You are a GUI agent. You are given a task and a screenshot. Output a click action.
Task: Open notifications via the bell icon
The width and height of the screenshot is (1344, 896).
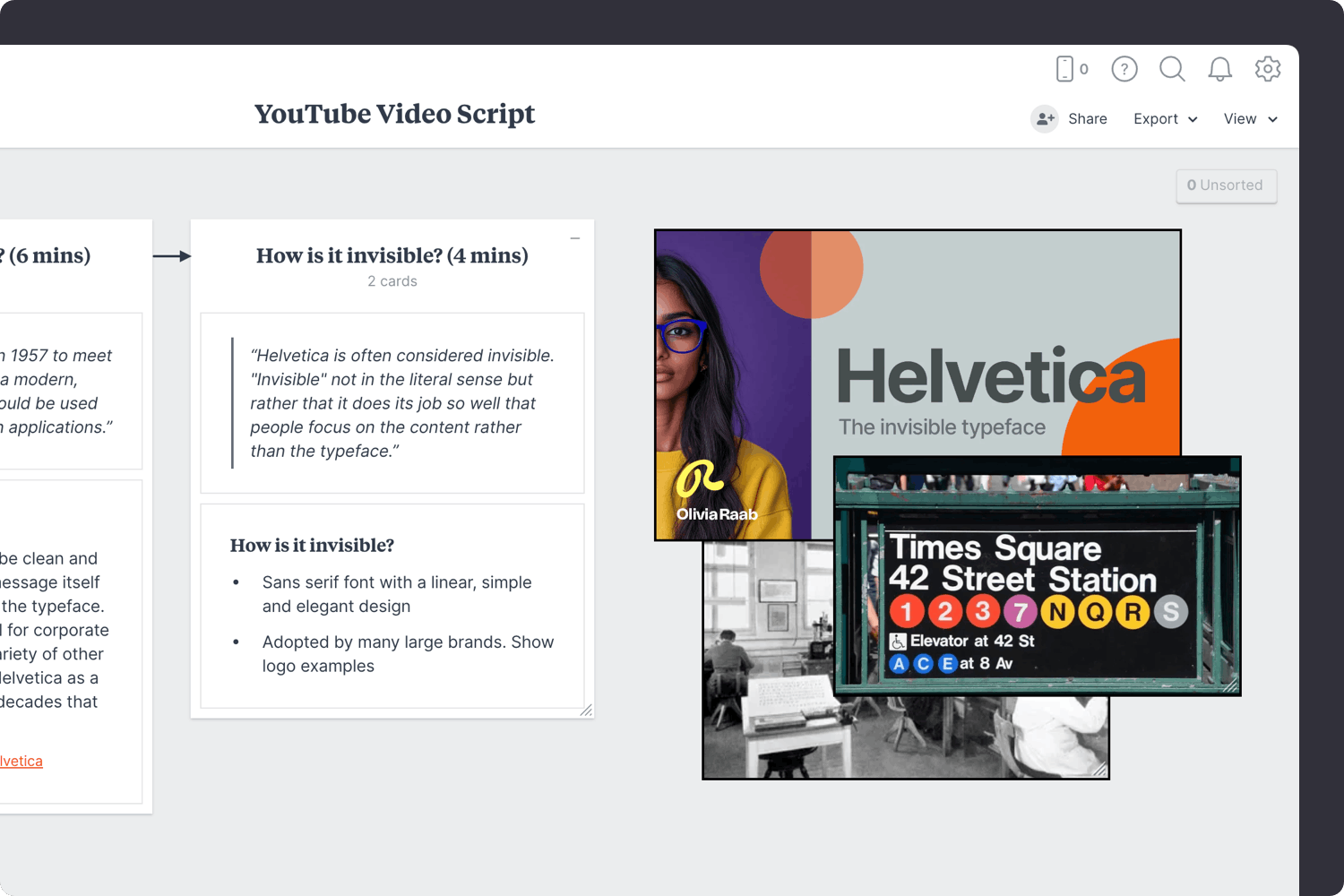1219,69
